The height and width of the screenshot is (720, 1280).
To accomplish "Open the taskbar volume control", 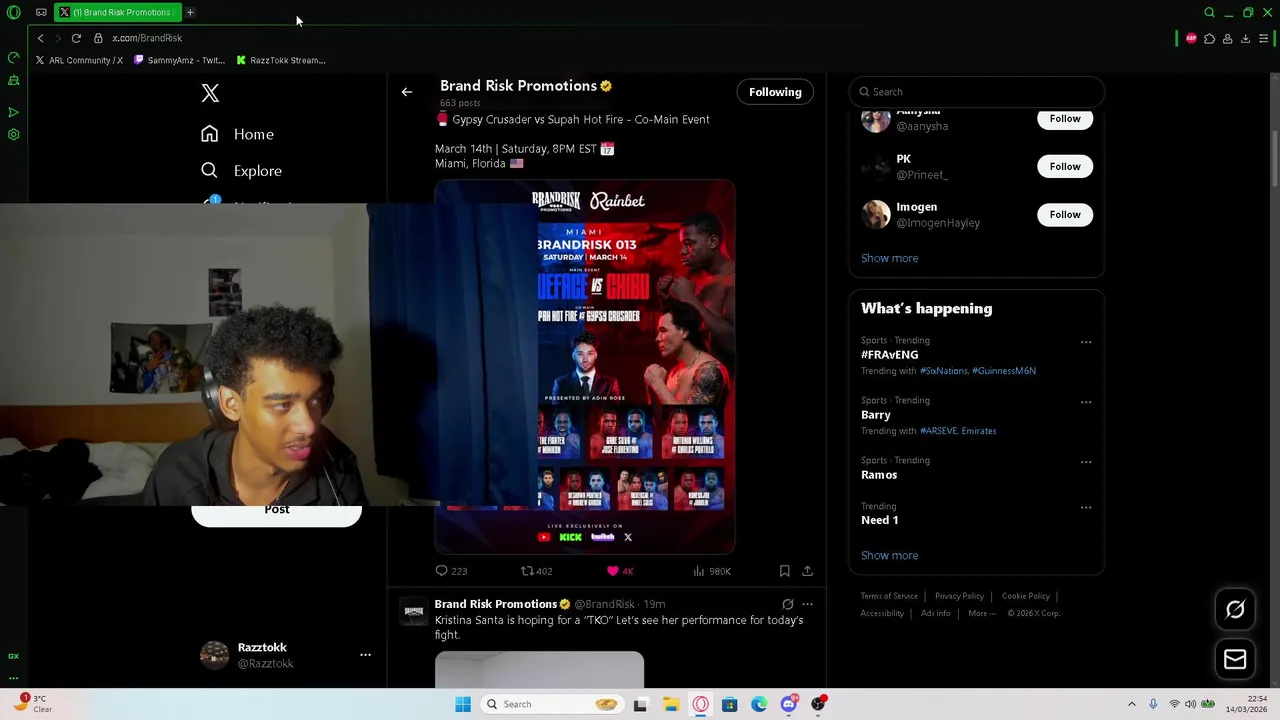I will pos(1190,704).
